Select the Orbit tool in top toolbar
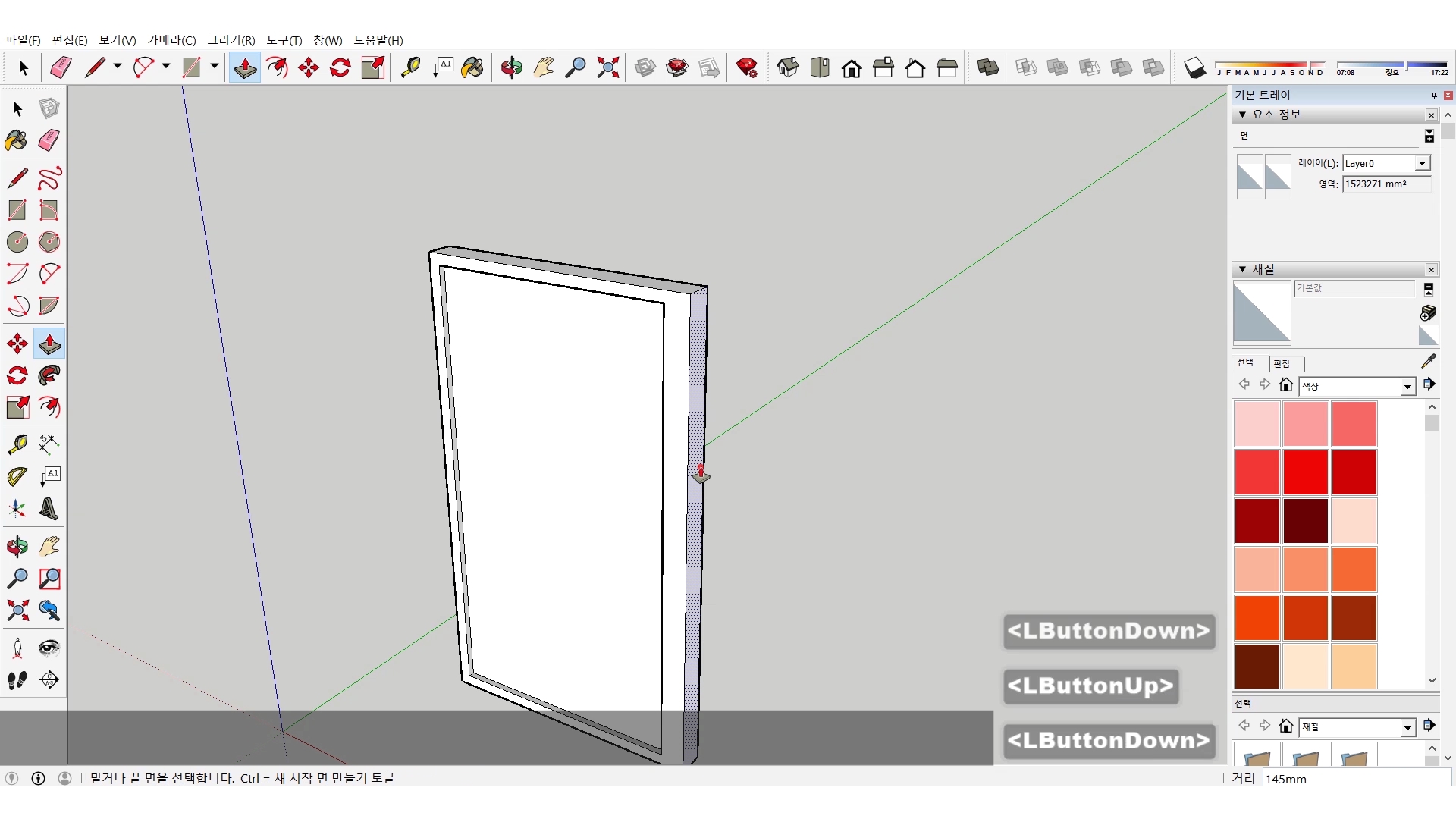The height and width of the screenshot is (819, 1456). (511, 67)
